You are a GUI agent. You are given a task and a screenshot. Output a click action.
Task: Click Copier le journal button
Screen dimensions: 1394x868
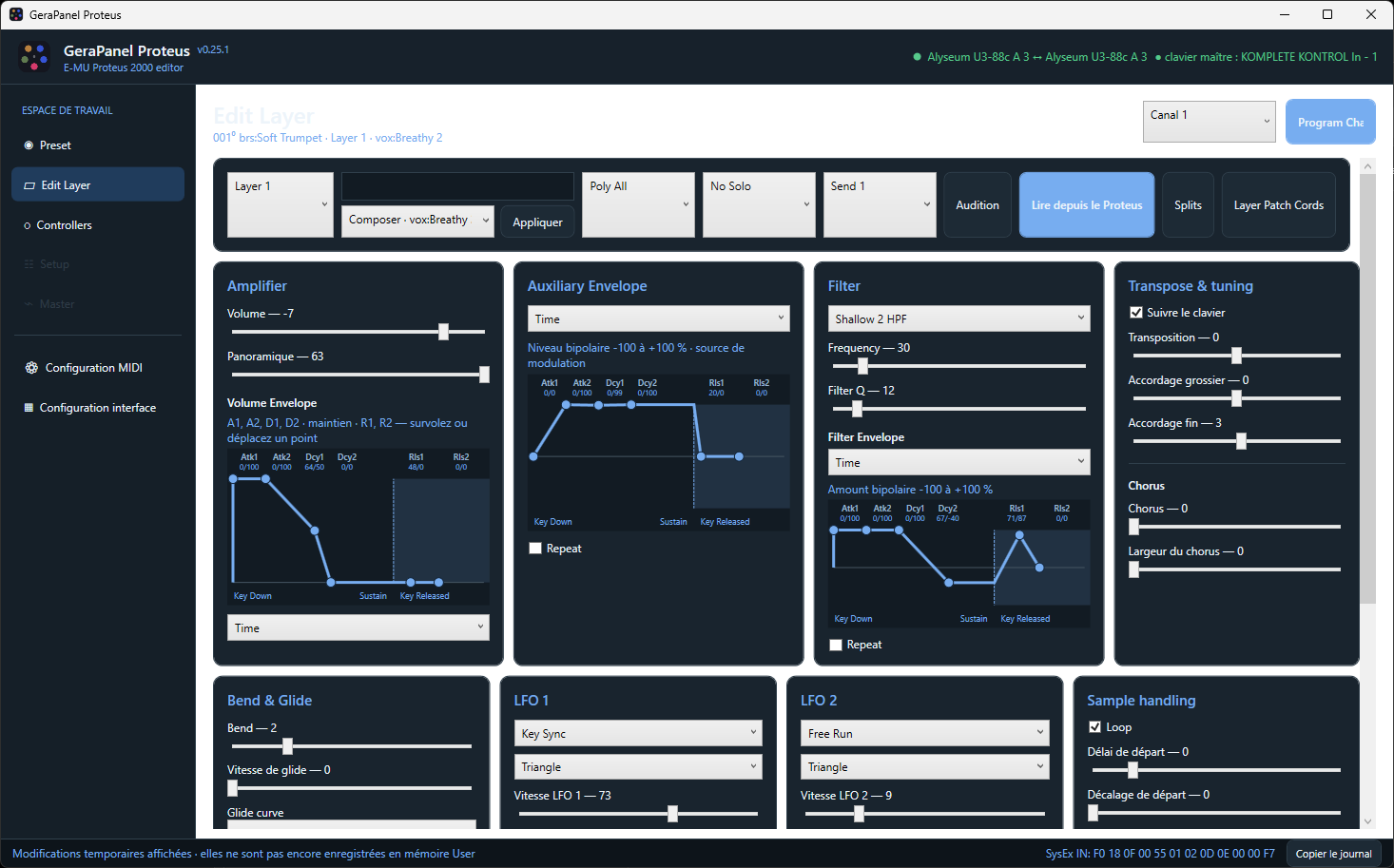point(1333,853)
